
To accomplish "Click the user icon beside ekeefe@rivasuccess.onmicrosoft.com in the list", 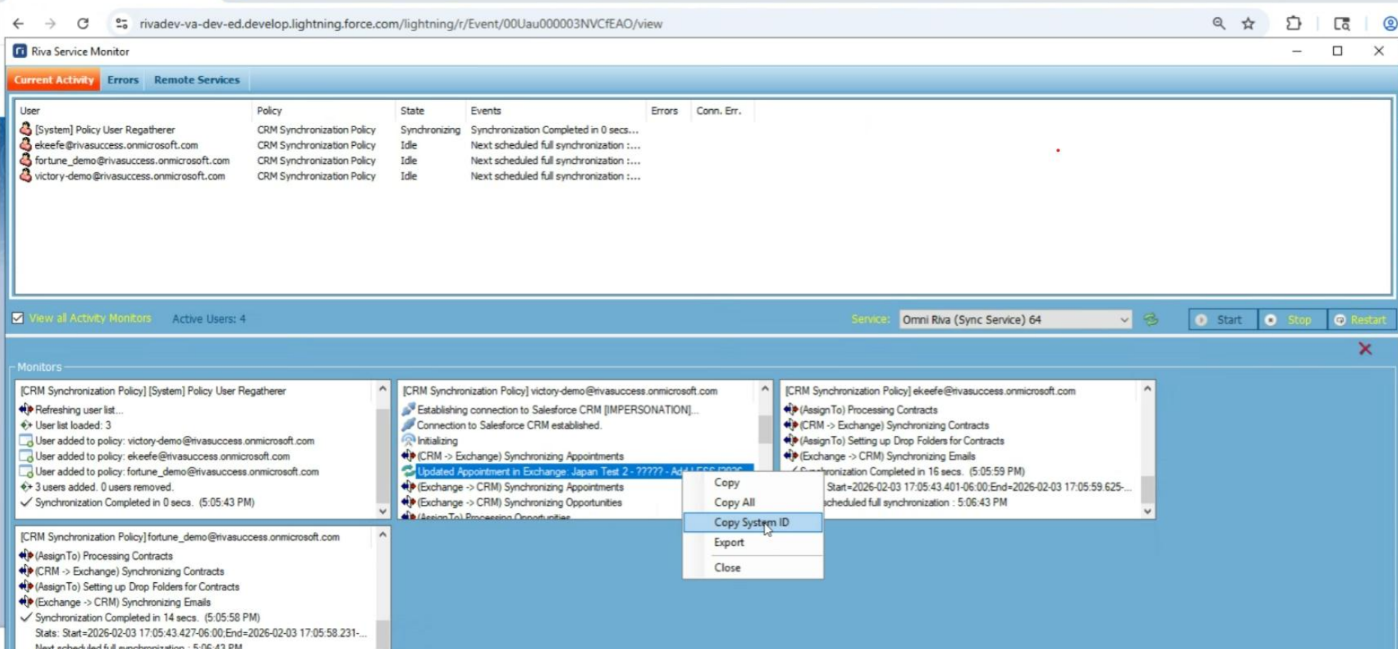I will 26,145.
